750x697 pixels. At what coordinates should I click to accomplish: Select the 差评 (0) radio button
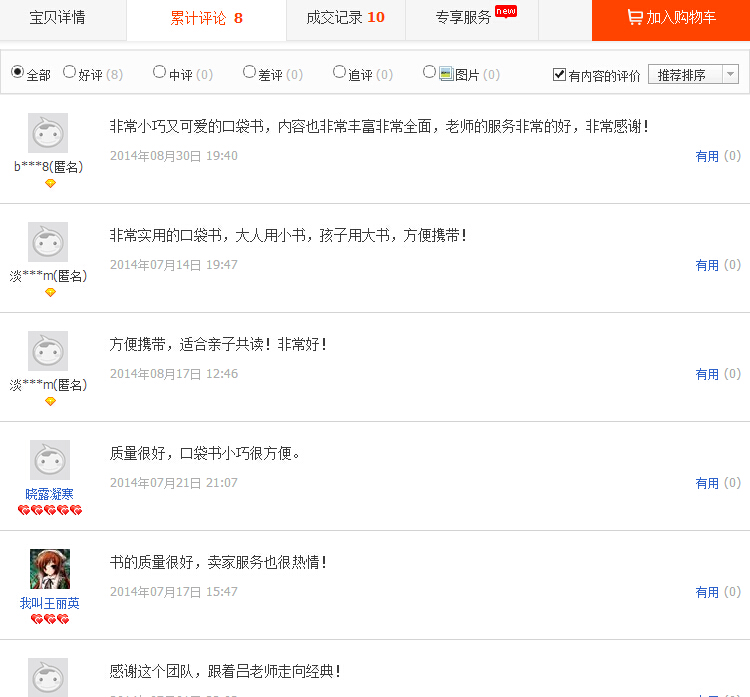pos(249,72)
